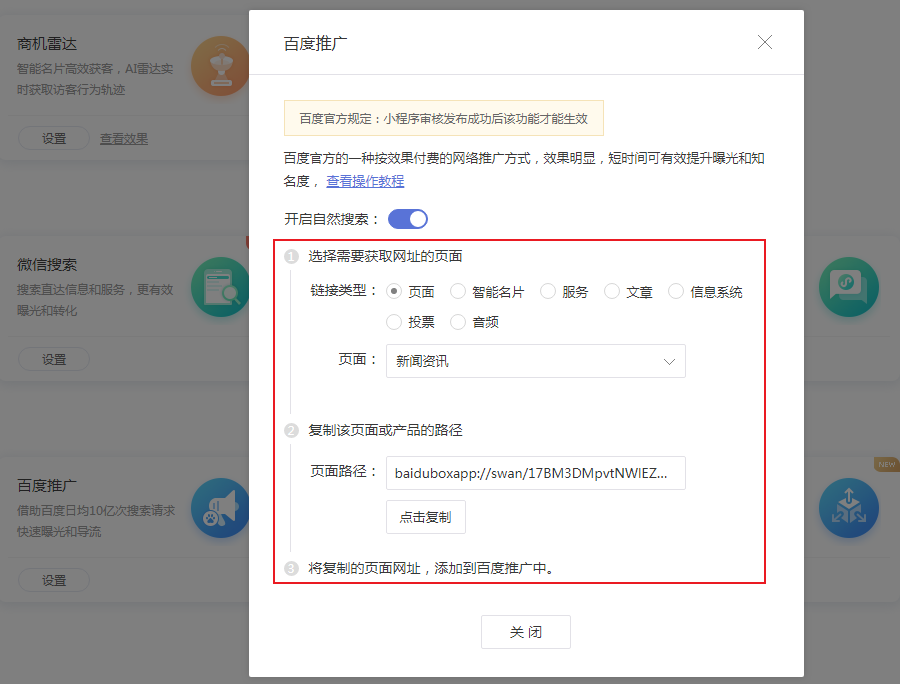Image resolution: width=900 pixels, height=684 pixels.
Task: Toggle the 开启自然搜索 switch
Action: tap(408, 219)
